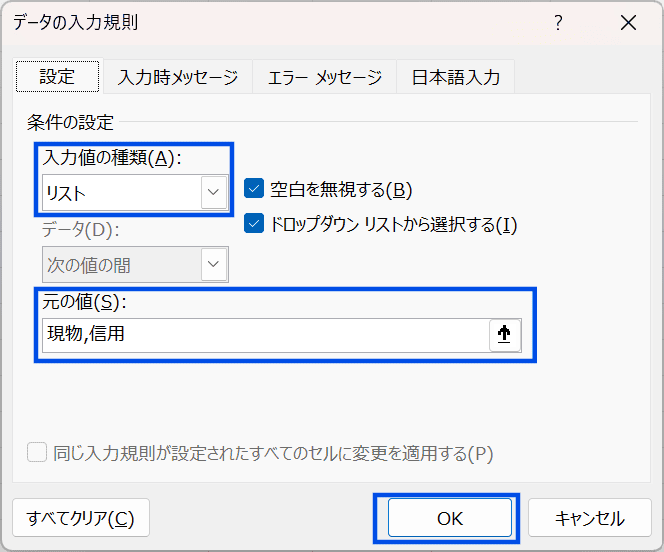This screenshot has height=552, width=664.
Task: Click the 空白を無視する label text
Action: tap(341, 189)
